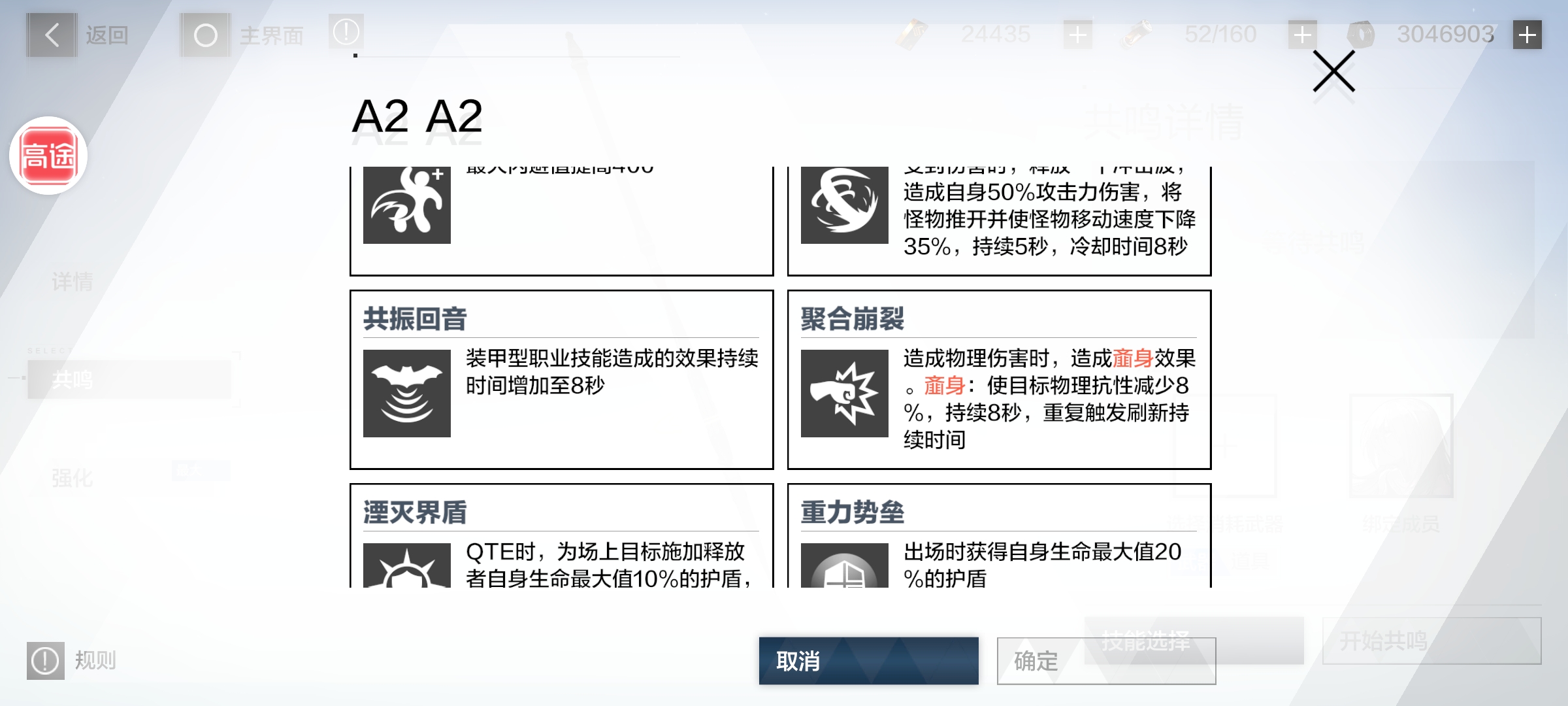Tap the 24435 currency value
The width and height of the screenshot is (1568, 706).
coord(996,34)
